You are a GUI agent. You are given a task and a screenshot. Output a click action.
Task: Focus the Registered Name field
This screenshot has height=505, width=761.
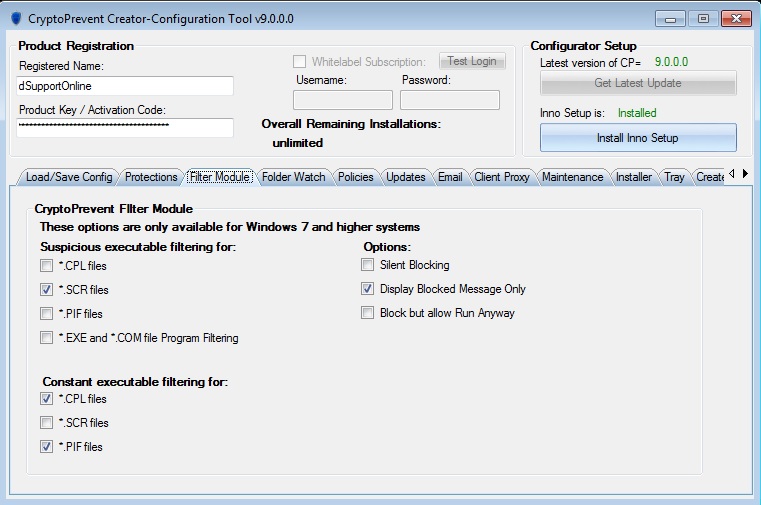tap(125, 86)
